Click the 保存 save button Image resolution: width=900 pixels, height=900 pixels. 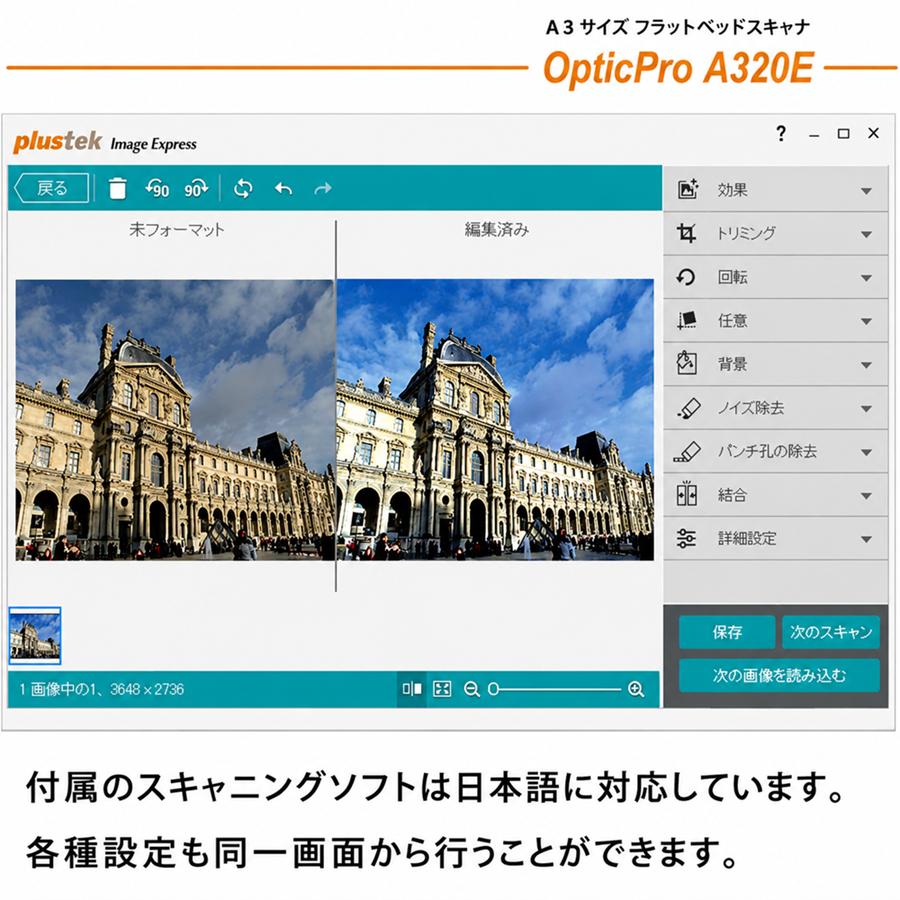tap(727, 632)
